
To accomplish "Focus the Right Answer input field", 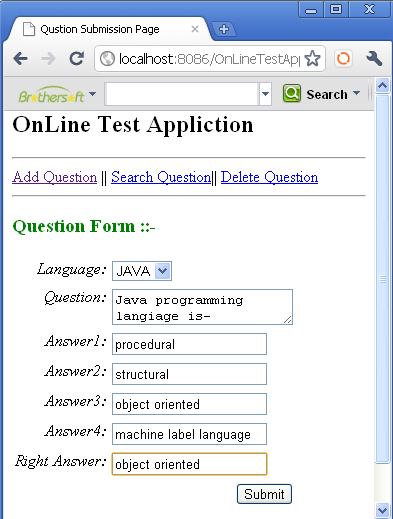I will click(x=189, y=464).
